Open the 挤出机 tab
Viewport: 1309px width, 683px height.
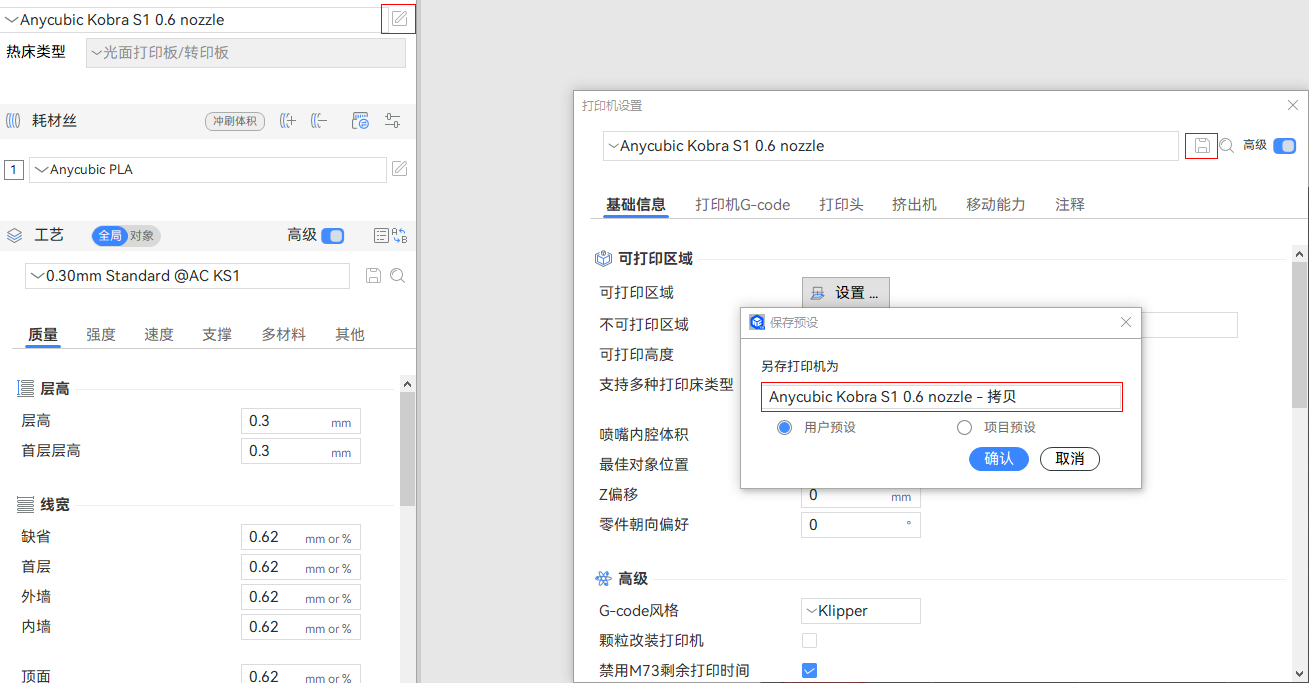[x=914, y=204]
